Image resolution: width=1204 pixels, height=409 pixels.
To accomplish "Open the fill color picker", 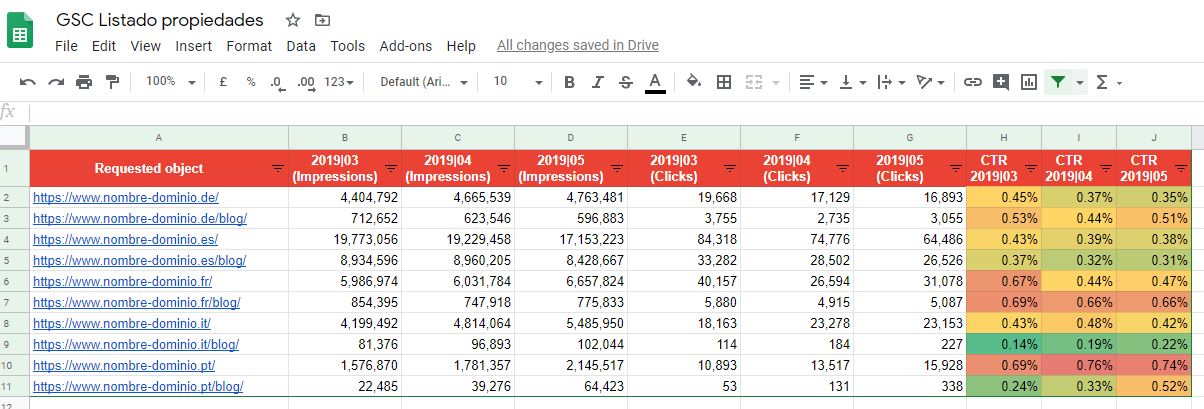I will pyautogui.click(x=695, y=82).
